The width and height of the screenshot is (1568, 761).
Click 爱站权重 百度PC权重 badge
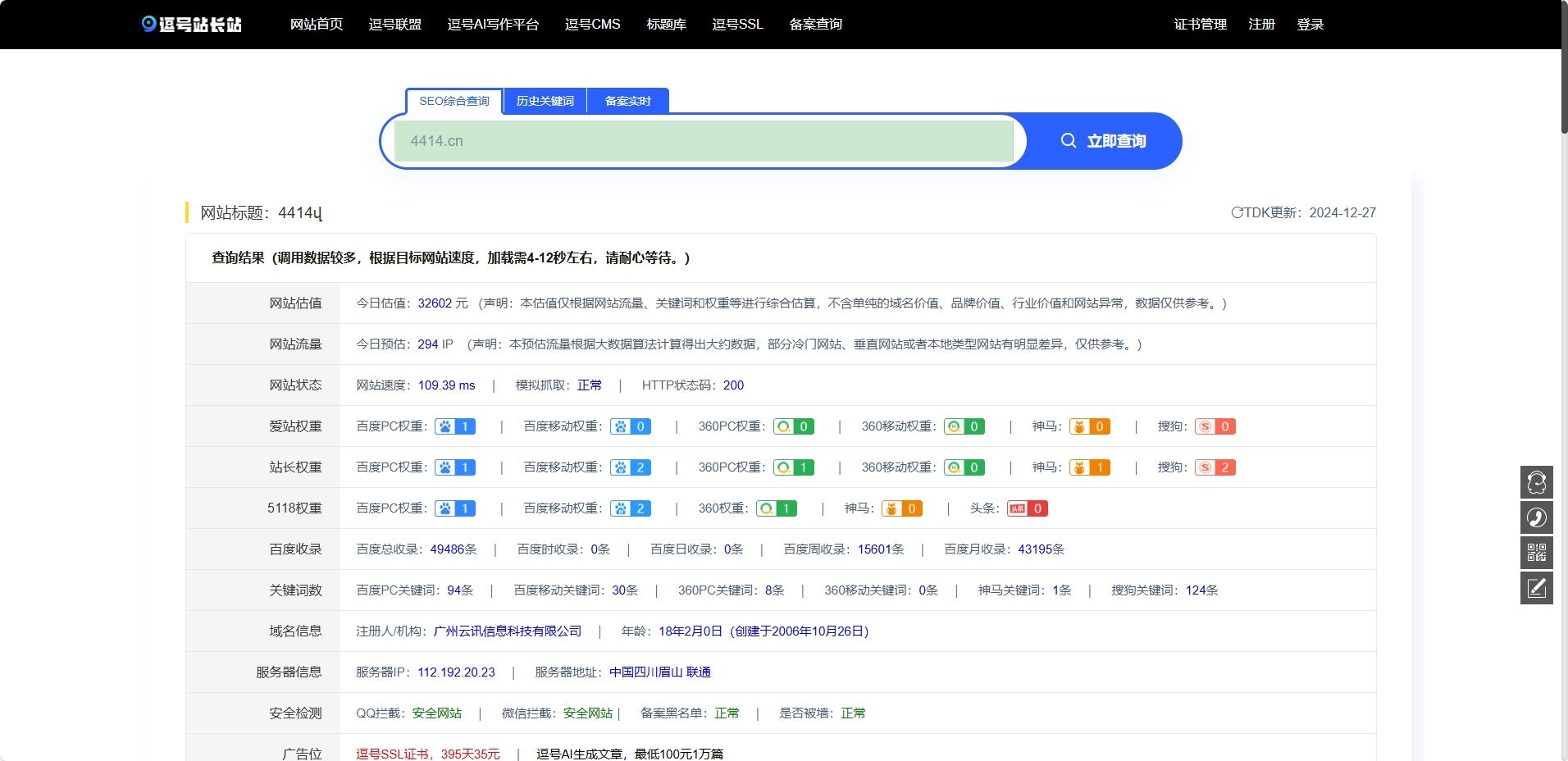point(455,426)
